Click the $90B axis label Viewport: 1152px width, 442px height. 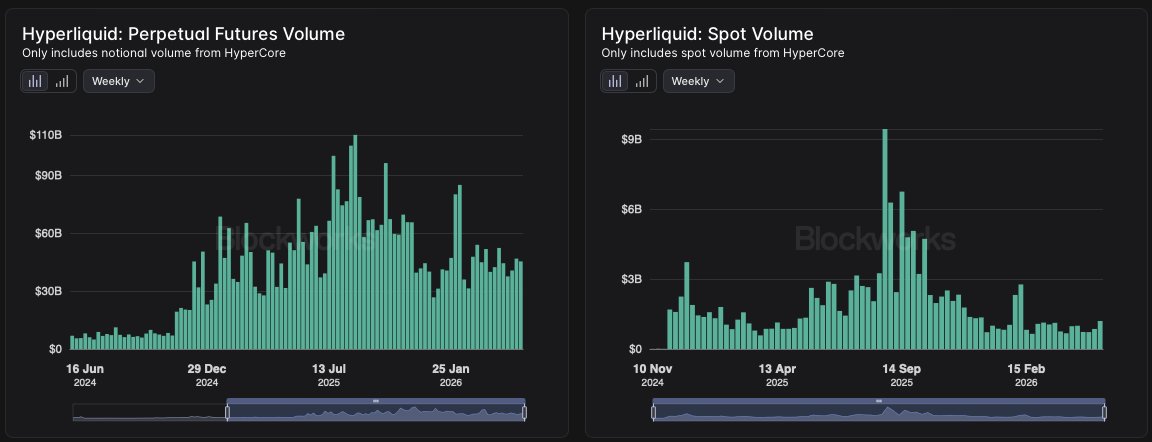(47, 175)
